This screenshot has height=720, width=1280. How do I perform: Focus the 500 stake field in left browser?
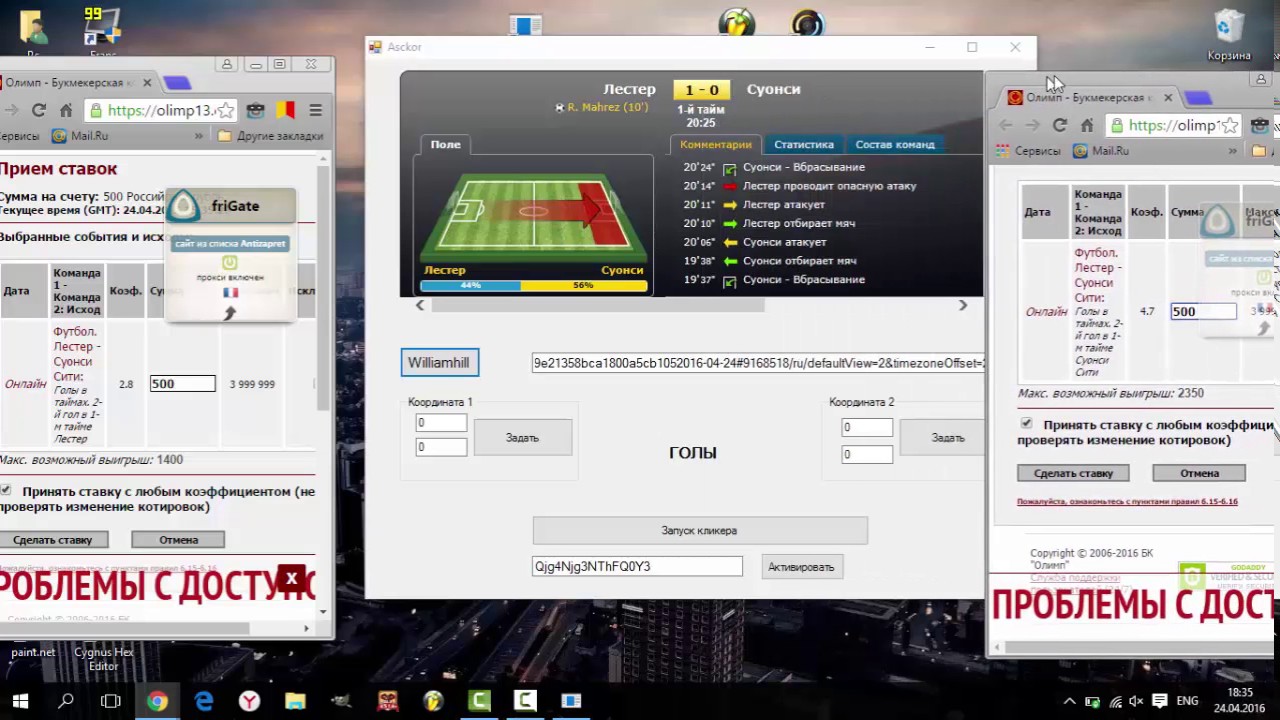click(x=182, y=383)
